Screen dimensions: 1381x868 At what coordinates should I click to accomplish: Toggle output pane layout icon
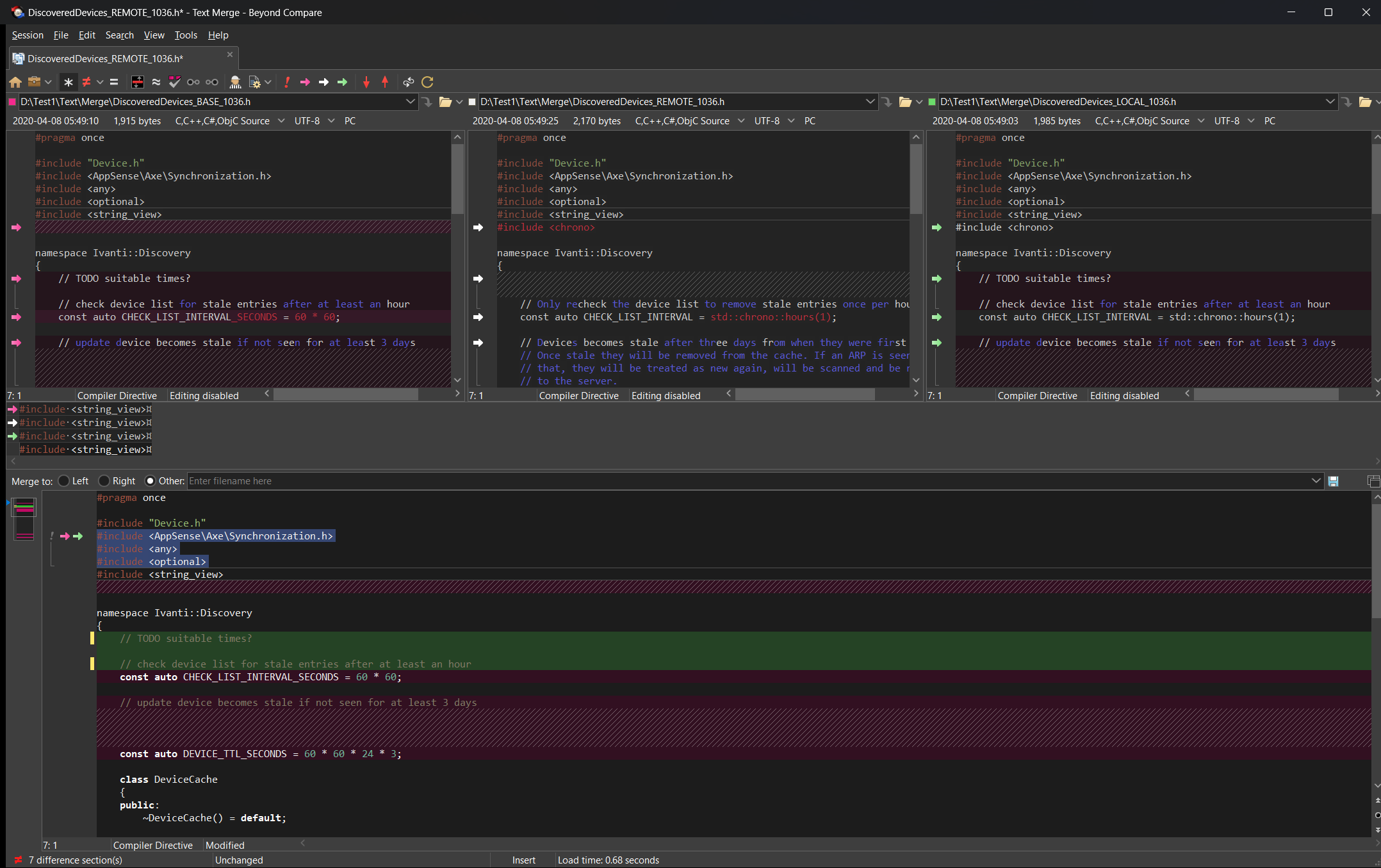click(x=1373, y=481)
